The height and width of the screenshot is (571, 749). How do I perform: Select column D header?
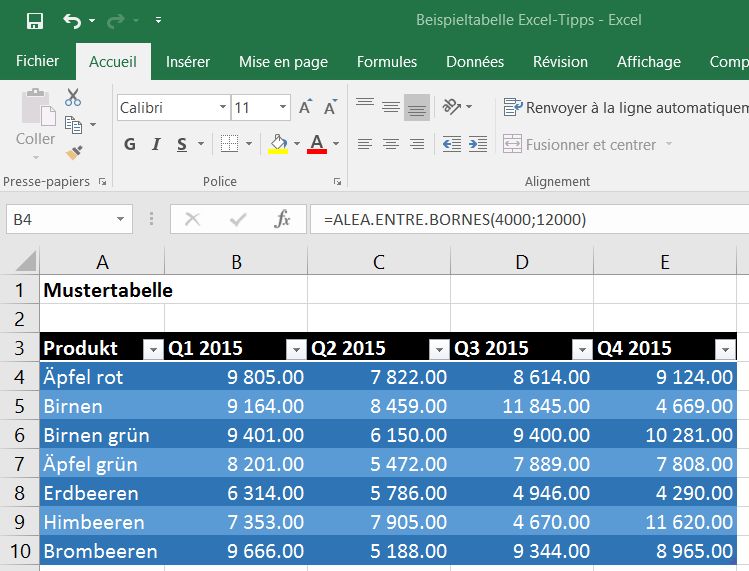pyautogui.click(x=522, y=261)
